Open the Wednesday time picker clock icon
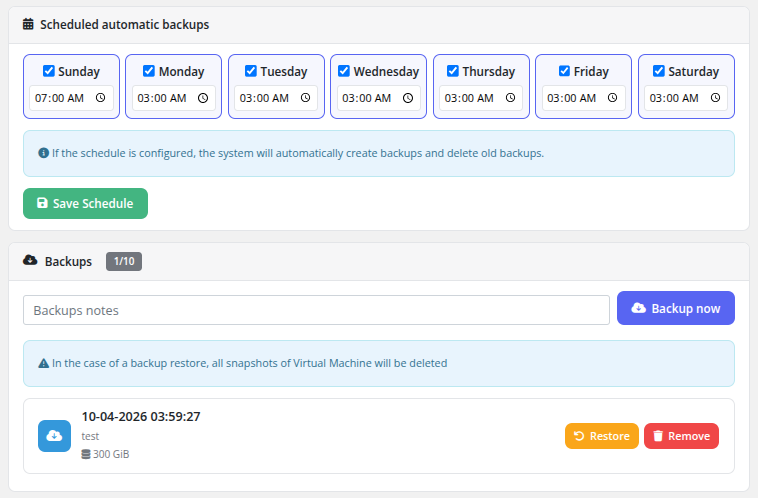The image size is (758, 498). pyautogui.click(x=408, y=98)
